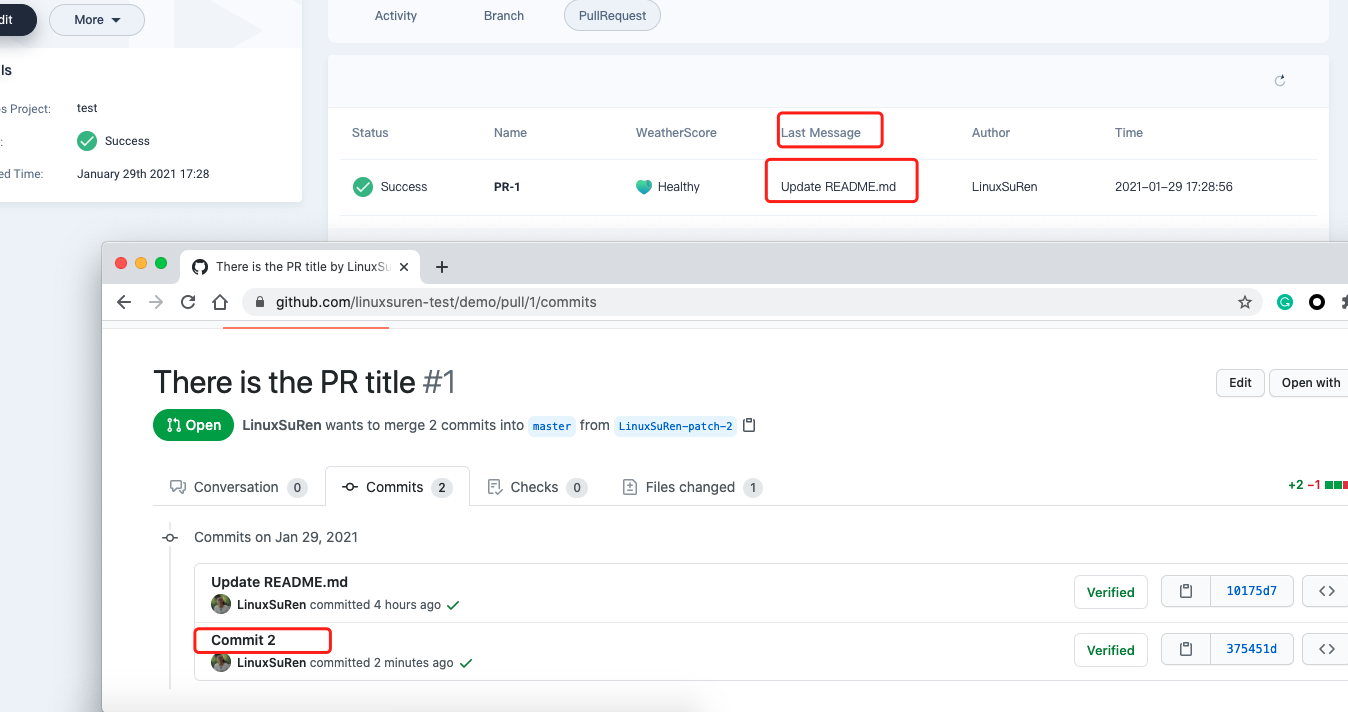Select the GitHub PR browser tab
The width and height of the screenshot is (1348, 712).
[299, 267]
